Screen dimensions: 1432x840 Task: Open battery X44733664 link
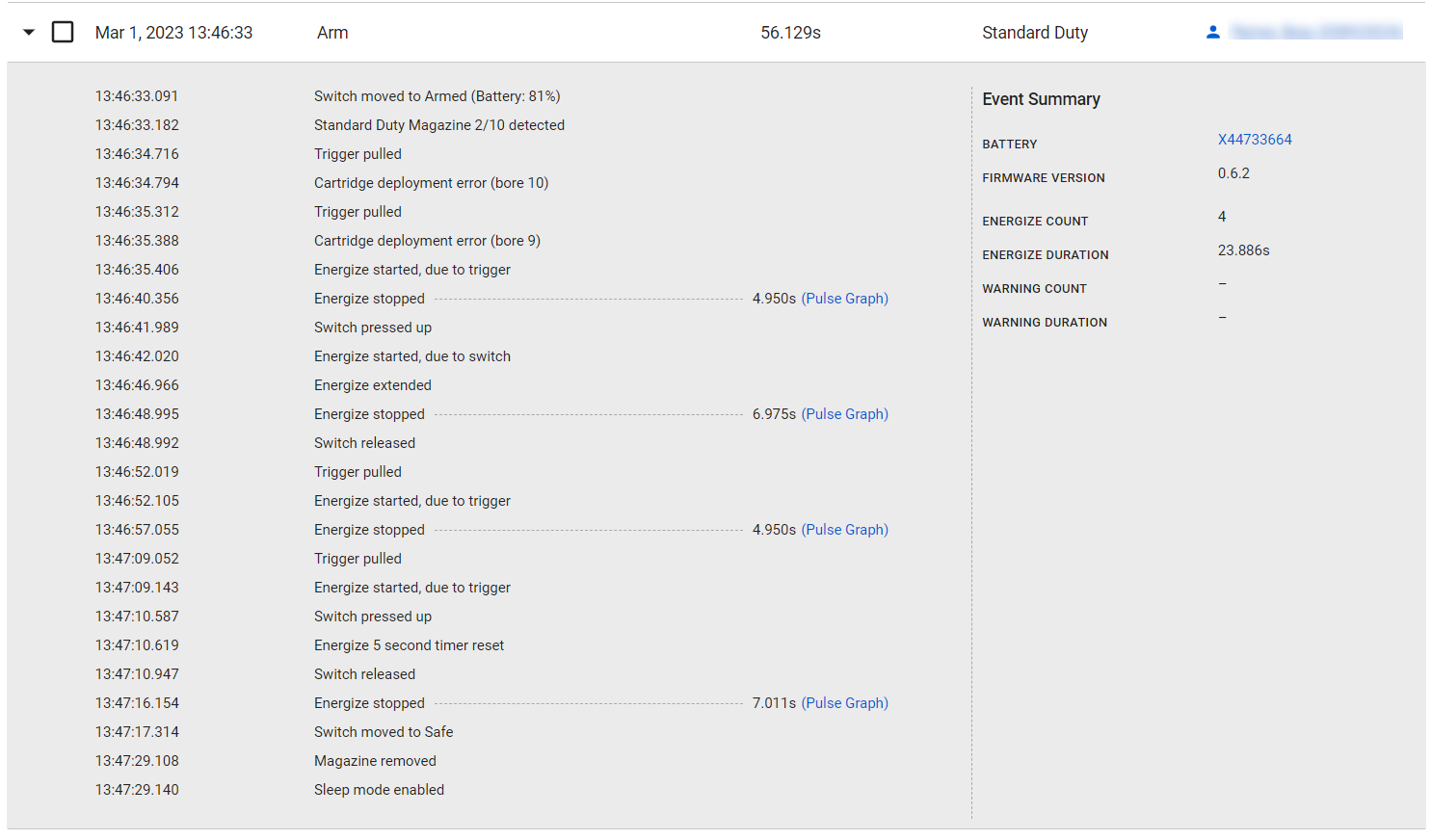1254,140
